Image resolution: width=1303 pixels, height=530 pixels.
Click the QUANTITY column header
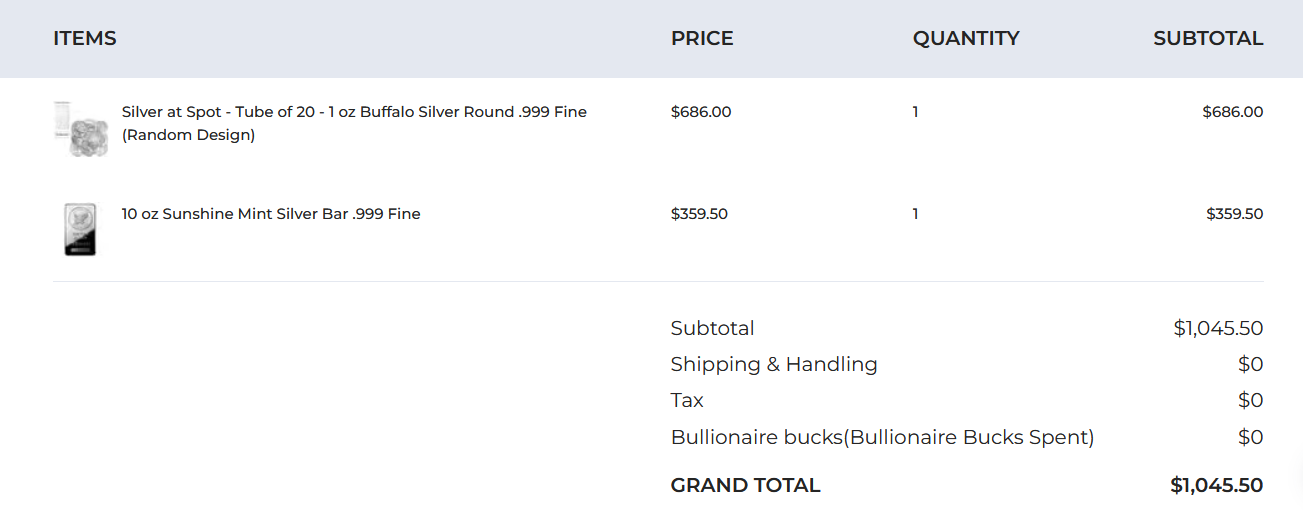coord(966,39)
